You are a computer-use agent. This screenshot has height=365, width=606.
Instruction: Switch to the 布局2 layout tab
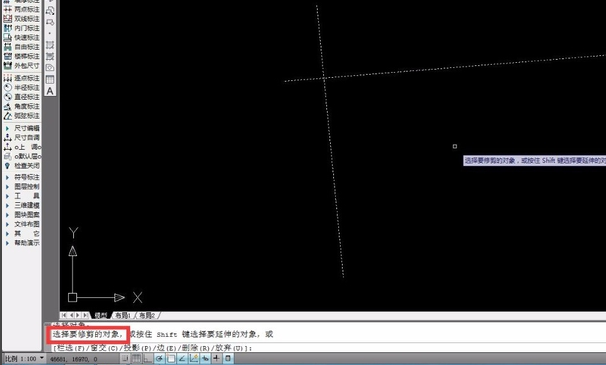tap(147, 316)
